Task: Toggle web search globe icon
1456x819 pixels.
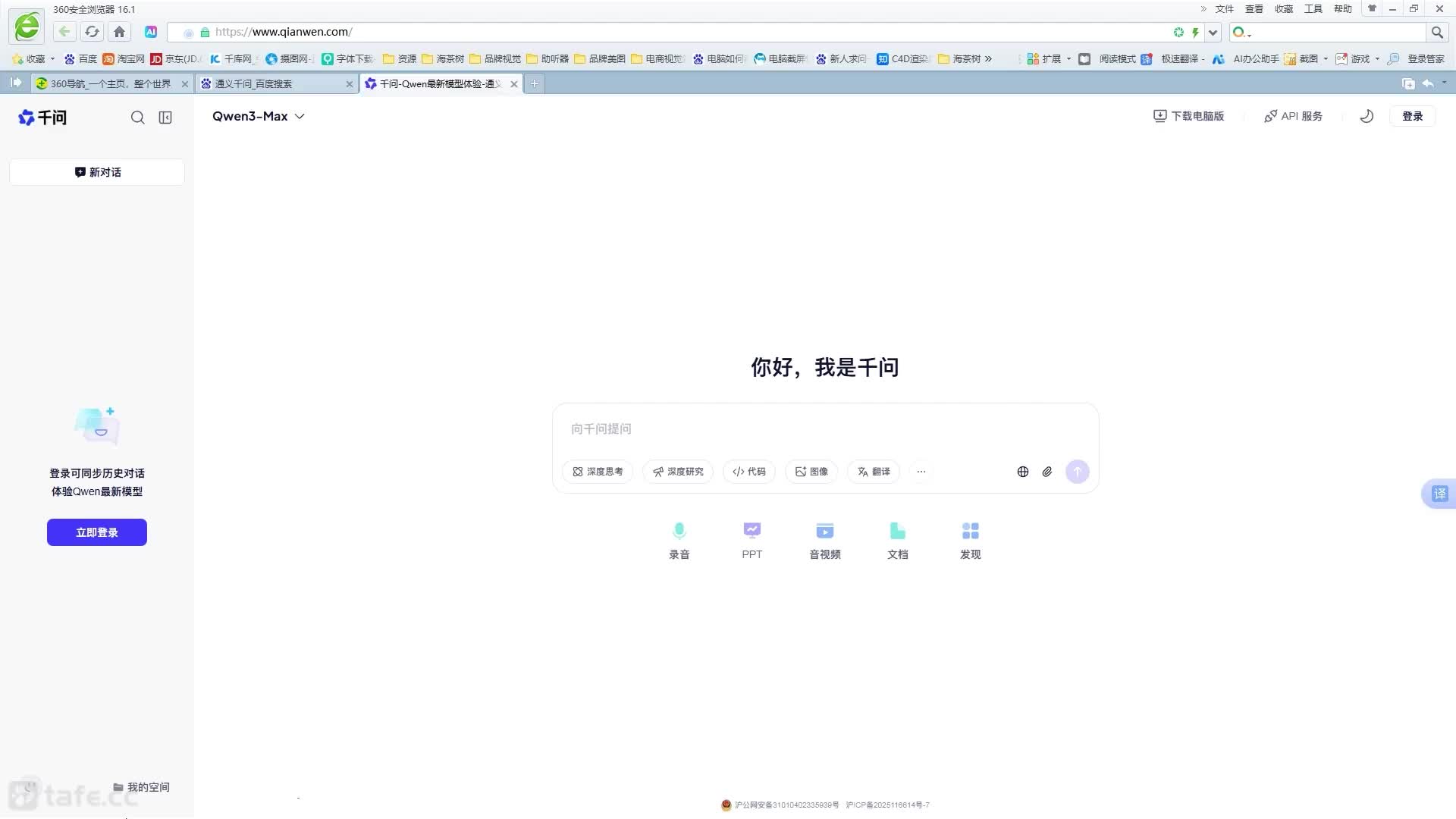Action: click(1023, 472)
